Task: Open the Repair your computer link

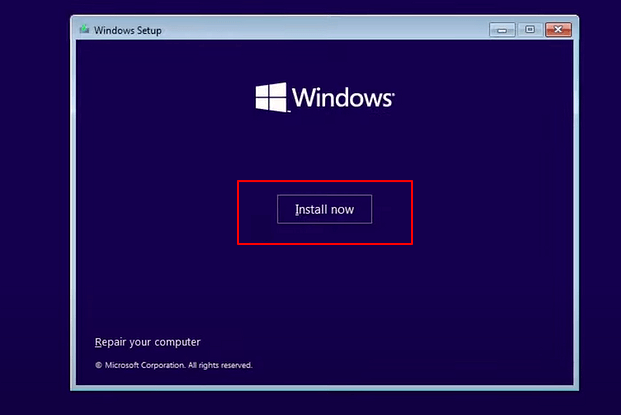Action: pyautogui.click(x=147, y=342)
